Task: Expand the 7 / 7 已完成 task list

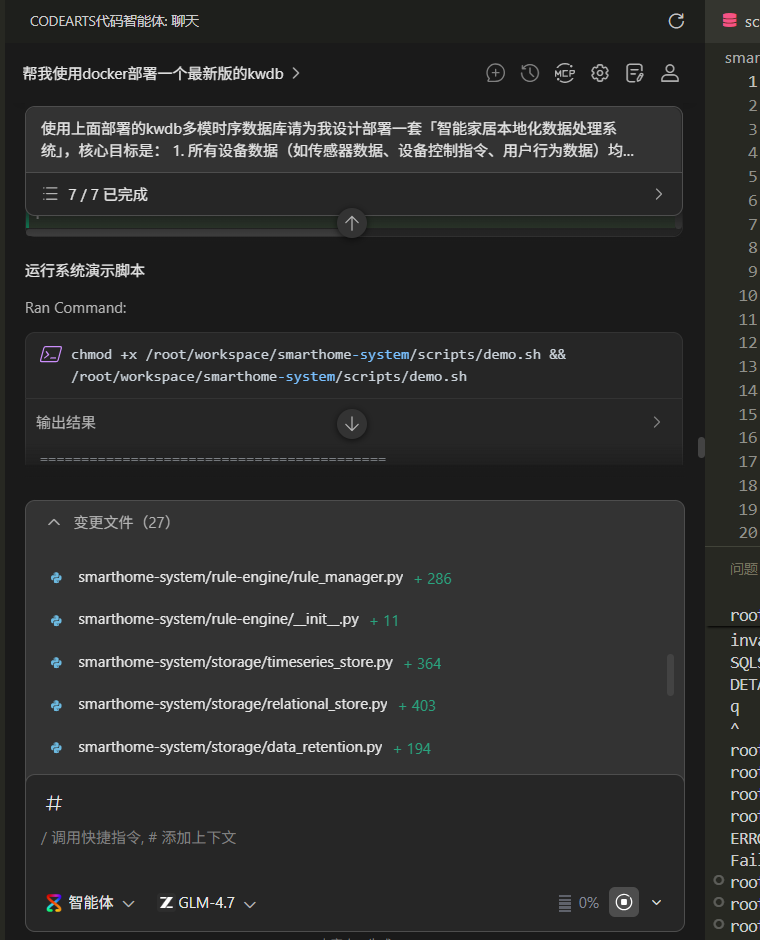Action: pyautogui.click(x=354, y=194)
